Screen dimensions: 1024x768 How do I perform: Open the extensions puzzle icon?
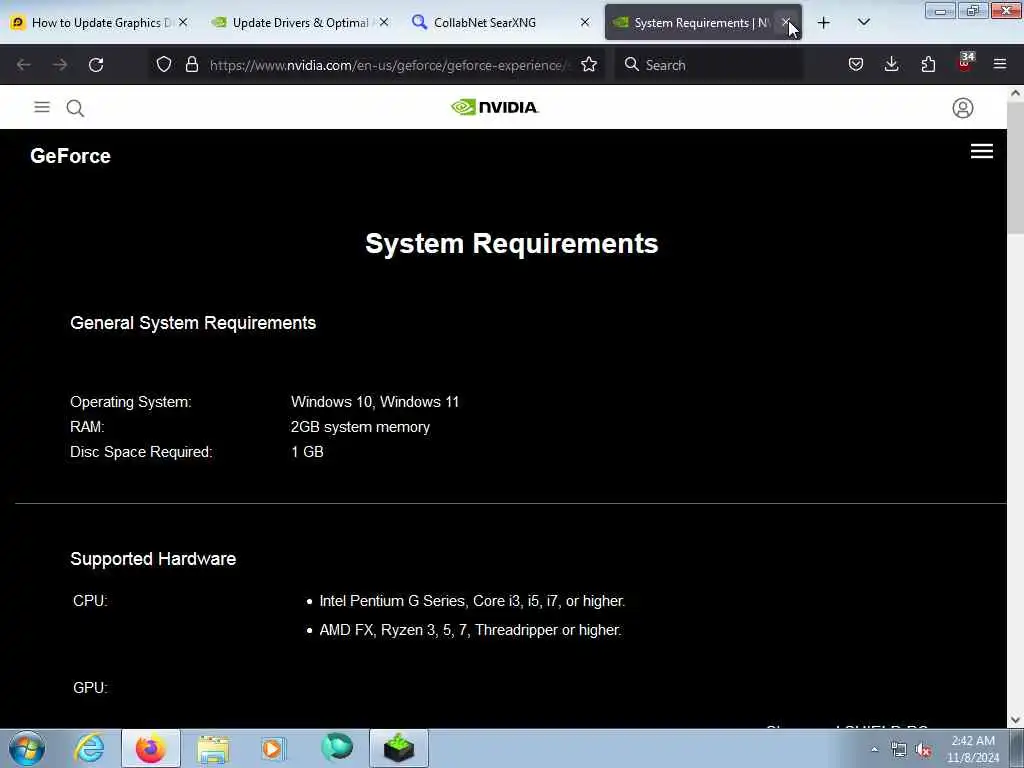[x=928, y=64]
